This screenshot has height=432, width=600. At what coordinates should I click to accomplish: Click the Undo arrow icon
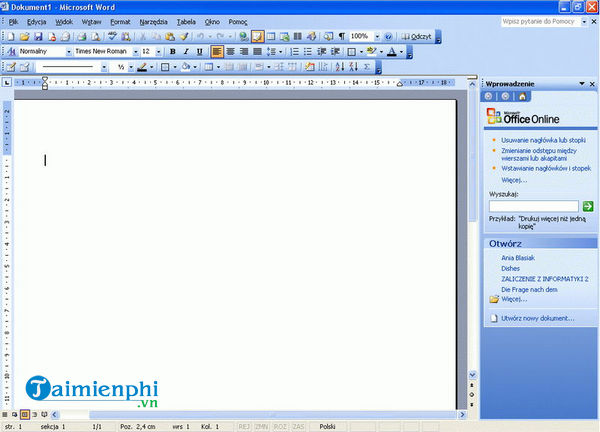(x=200, y=36)
